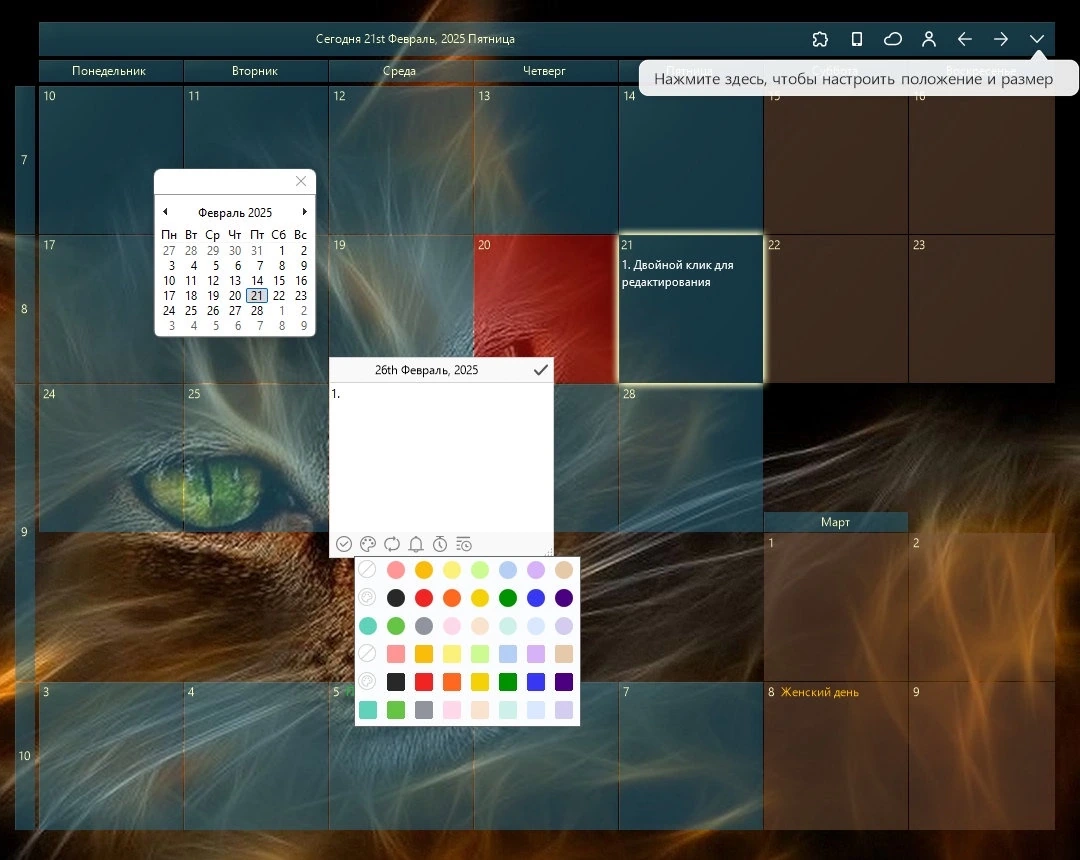Open the palette color icon in note editor
The height and width of the screenshot is (860, 1080).
368,544
